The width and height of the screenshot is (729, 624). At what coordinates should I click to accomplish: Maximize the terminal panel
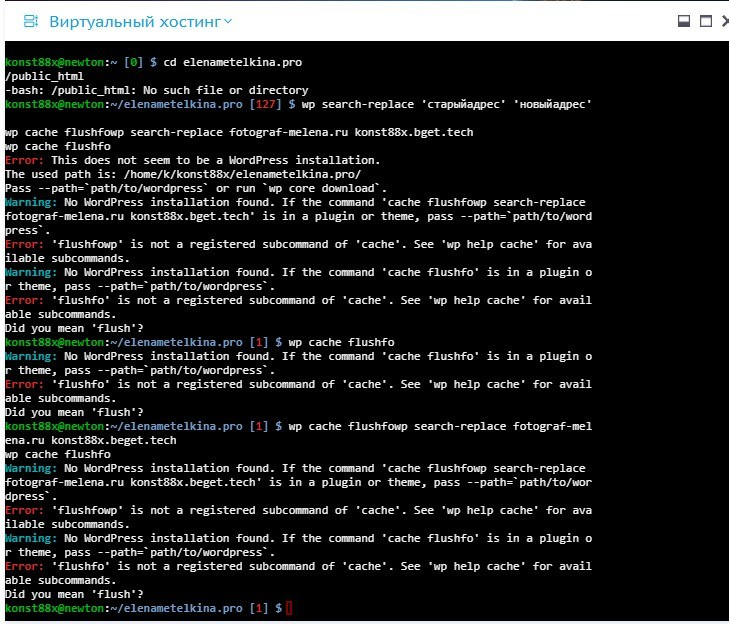705,21
